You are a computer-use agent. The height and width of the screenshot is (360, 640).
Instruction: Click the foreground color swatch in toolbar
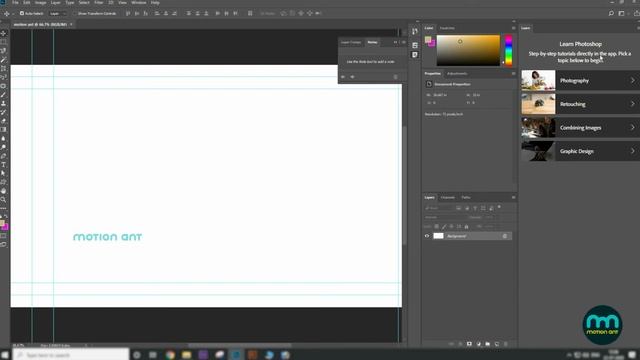[x=2, y=223]
